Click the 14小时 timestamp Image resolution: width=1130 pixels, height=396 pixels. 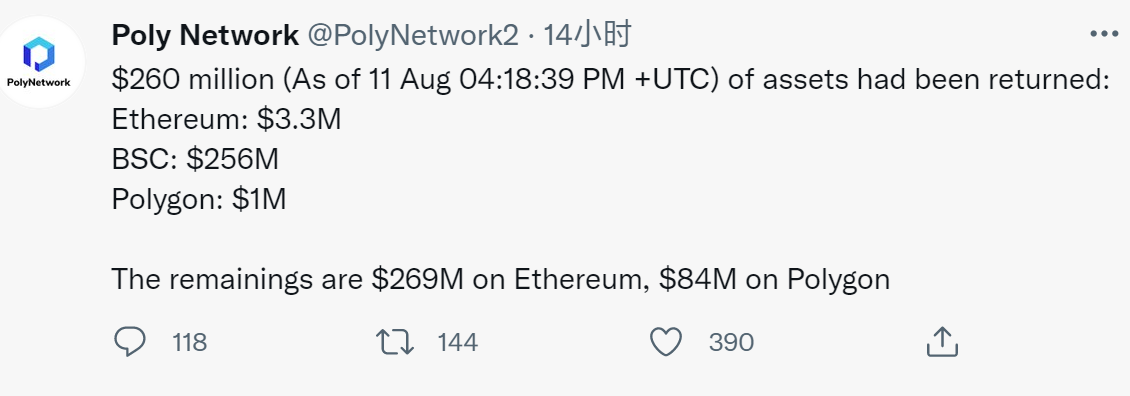pyautogui.click(x=587, y=35)
